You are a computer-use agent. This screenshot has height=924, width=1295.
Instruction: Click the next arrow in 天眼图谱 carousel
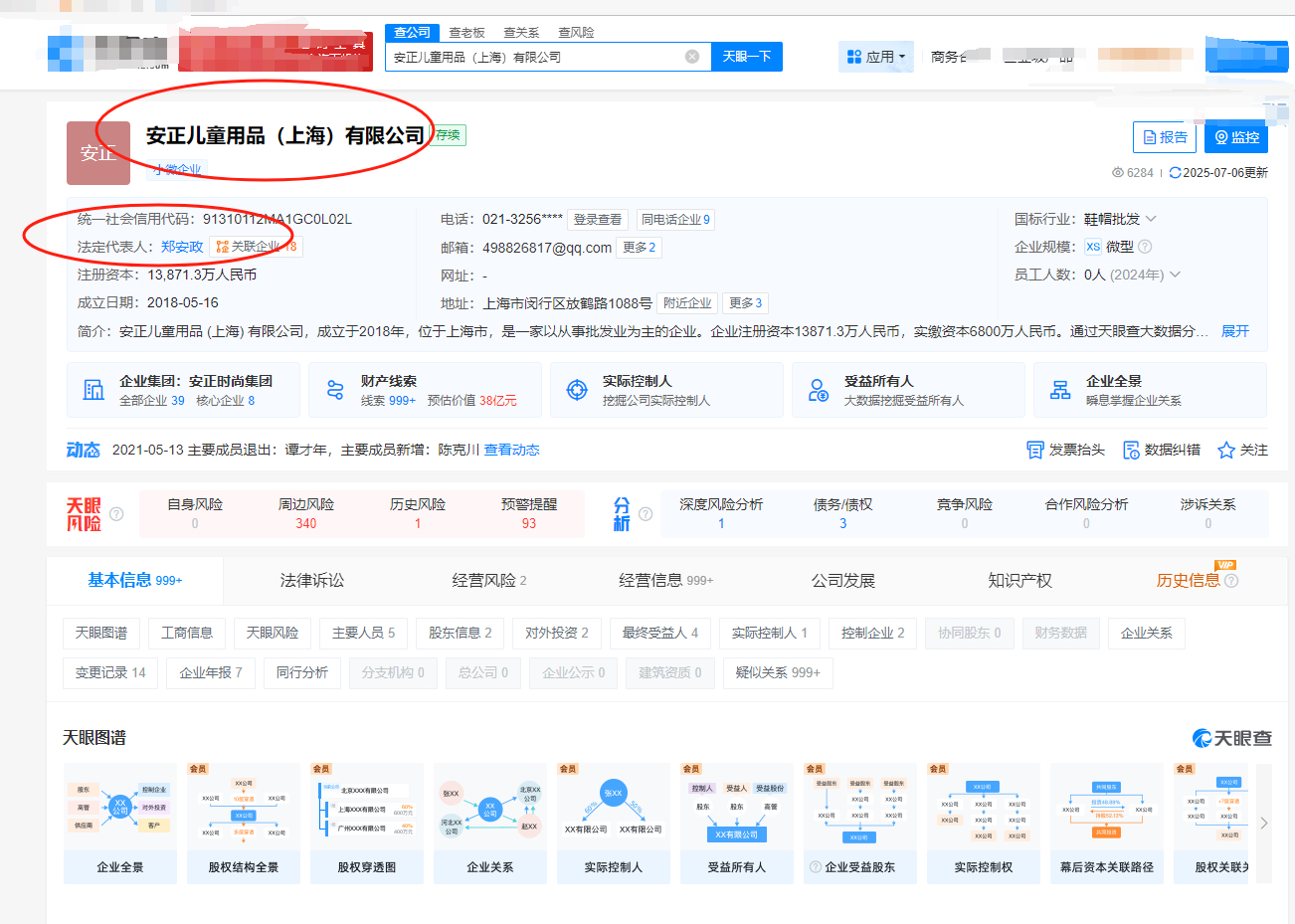point(1264,823)
